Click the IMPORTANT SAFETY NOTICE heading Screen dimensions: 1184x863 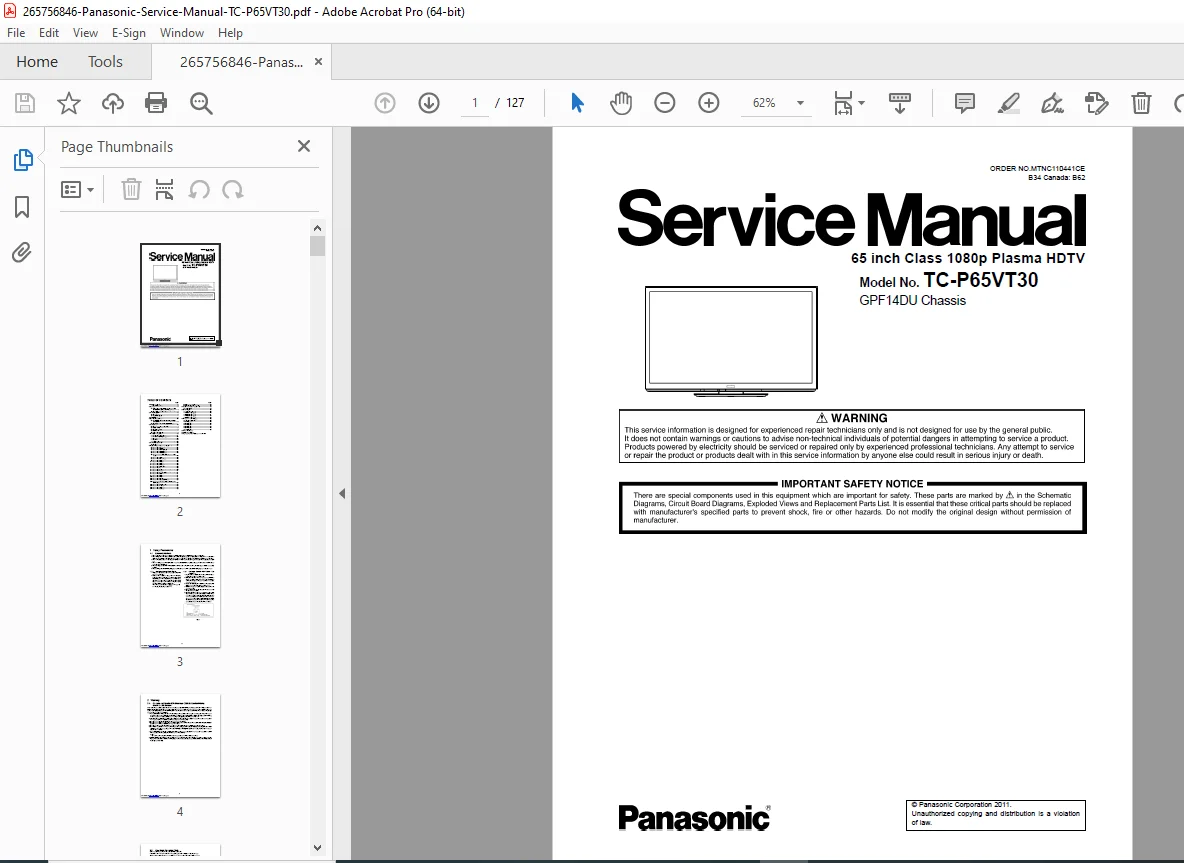[852, 483]
